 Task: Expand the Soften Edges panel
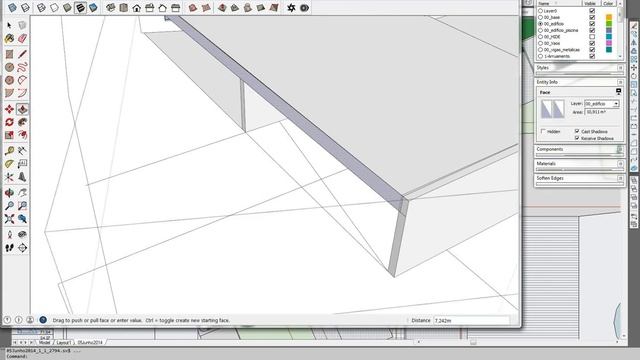point(620,178)
